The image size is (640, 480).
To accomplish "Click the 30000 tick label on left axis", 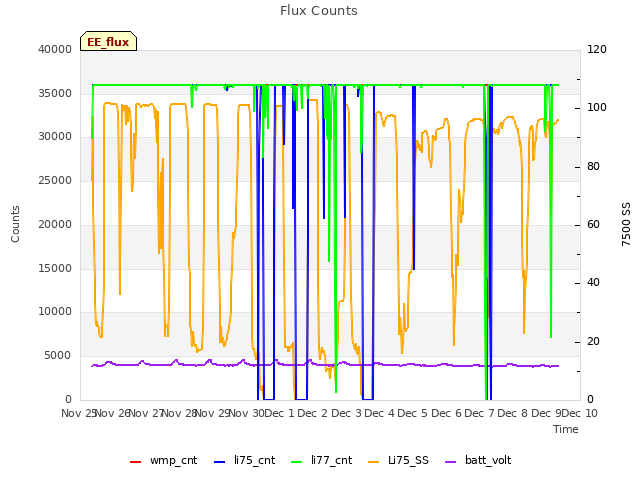I will [55, 136].
